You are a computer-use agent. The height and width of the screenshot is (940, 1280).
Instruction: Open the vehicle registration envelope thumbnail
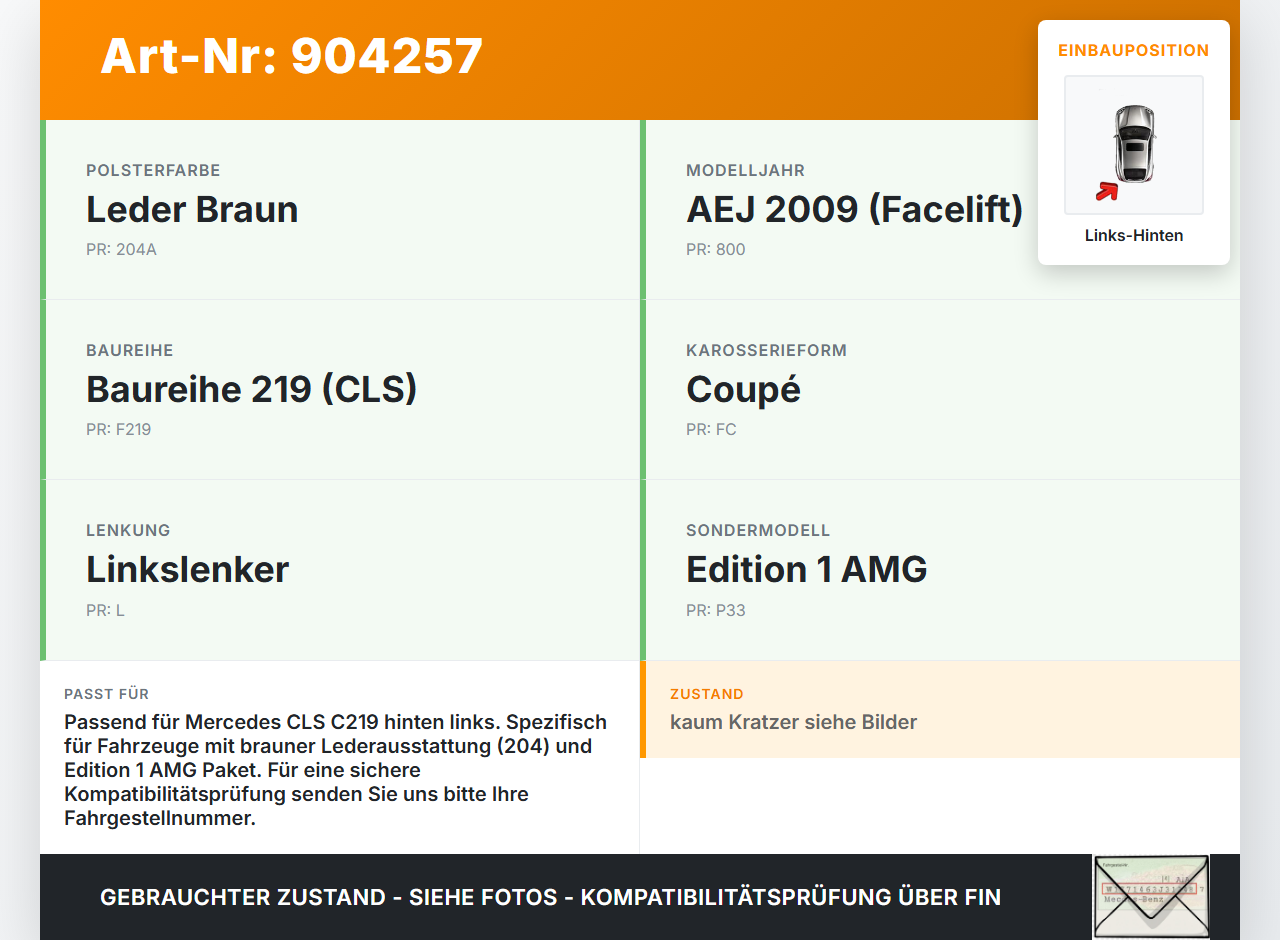tap(1151, 897)
